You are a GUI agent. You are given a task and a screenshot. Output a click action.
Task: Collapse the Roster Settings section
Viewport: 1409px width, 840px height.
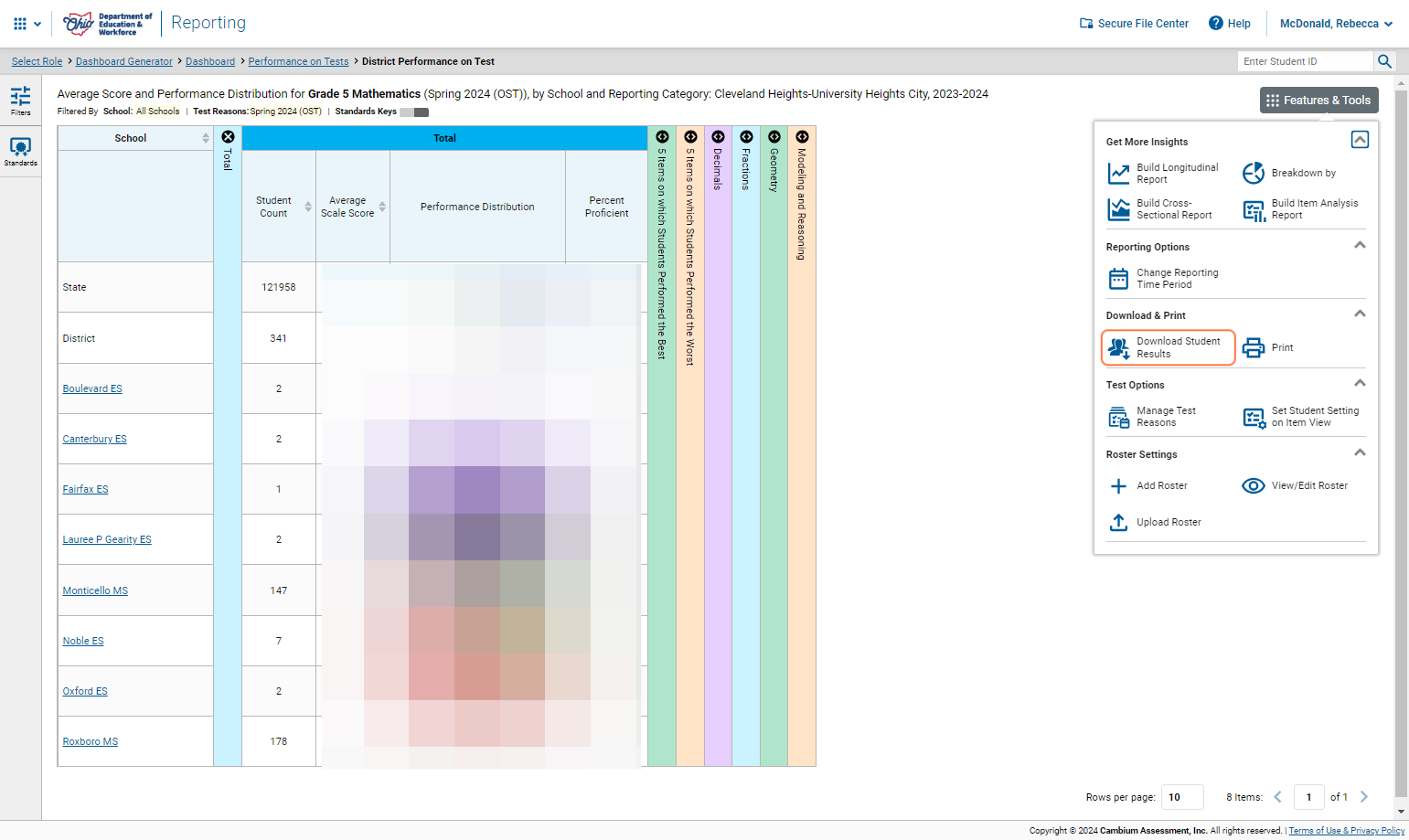[x=1360, y=452]
